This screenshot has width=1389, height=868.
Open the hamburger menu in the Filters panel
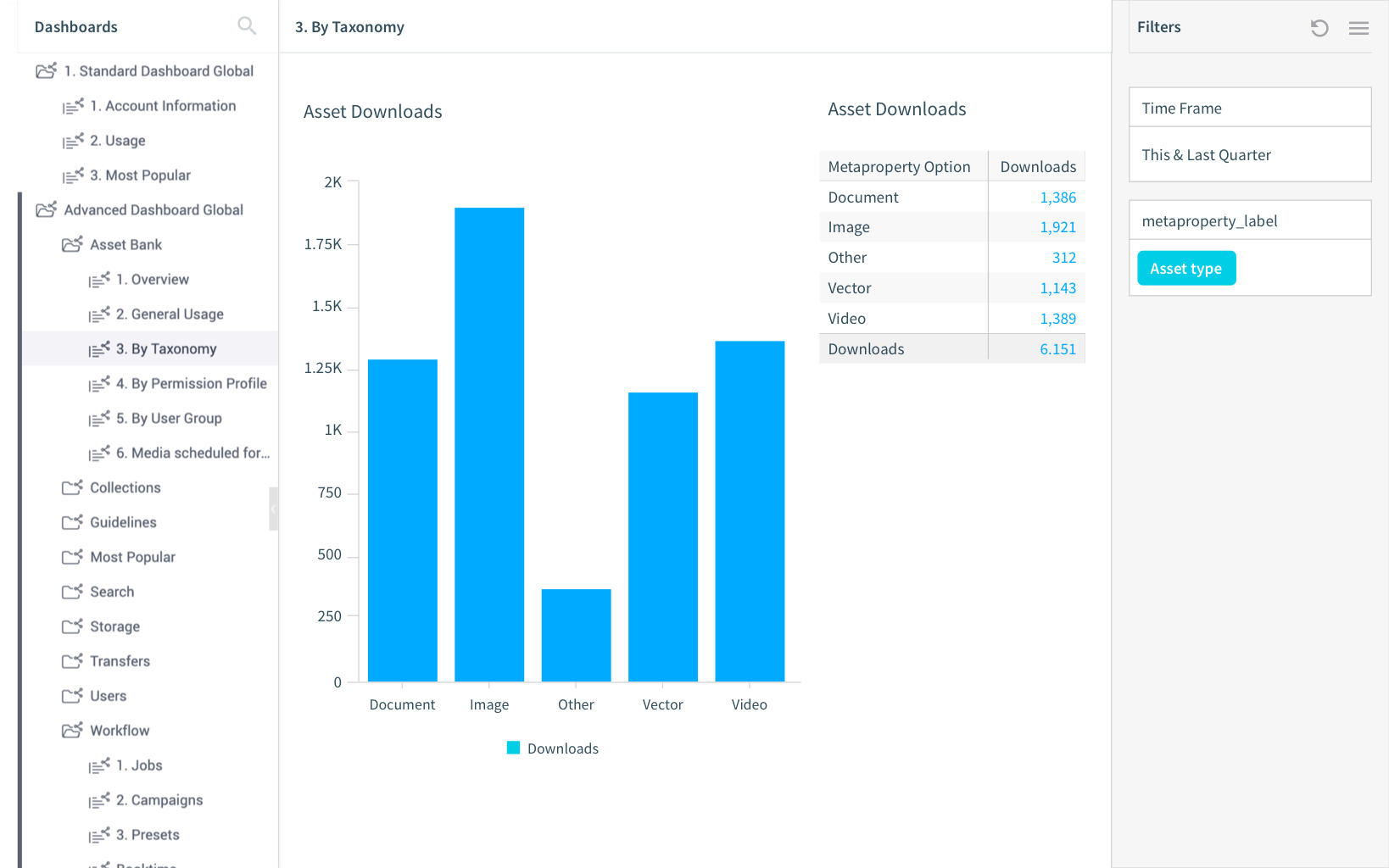1358,27
